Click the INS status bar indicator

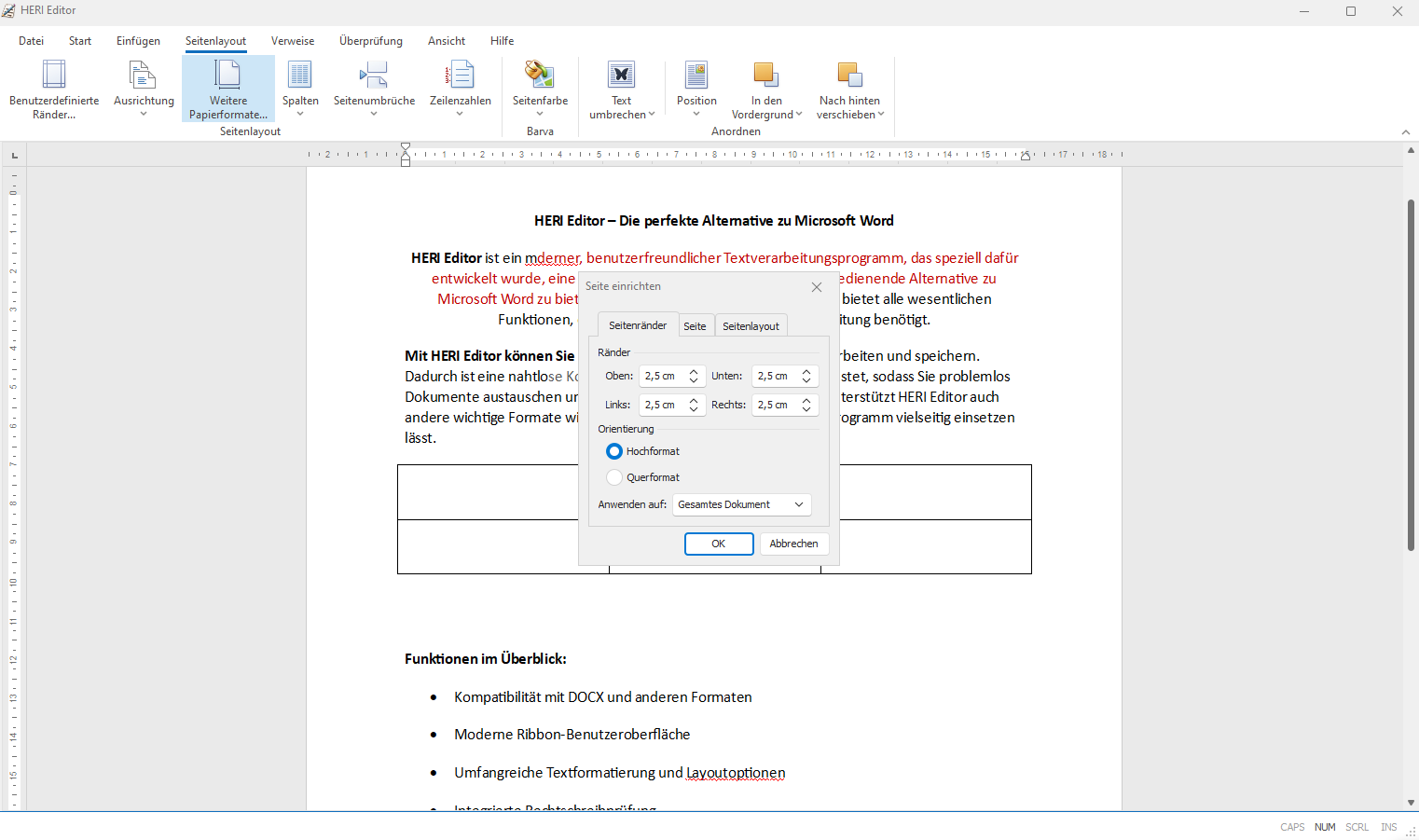point(1389,827)
